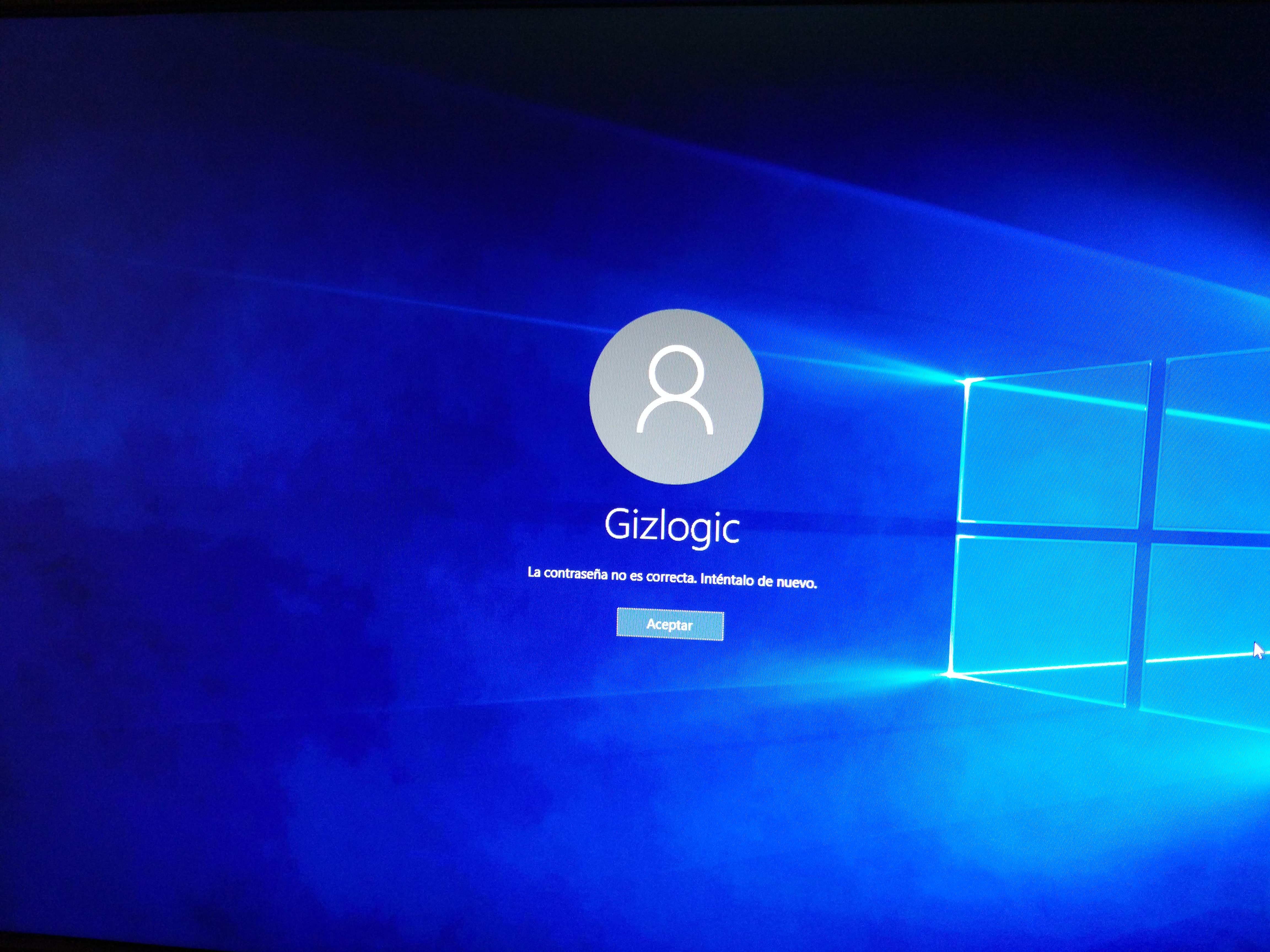Select the Gizlogic user avatar picture
1270x952 pixels.
click(676, 396)
